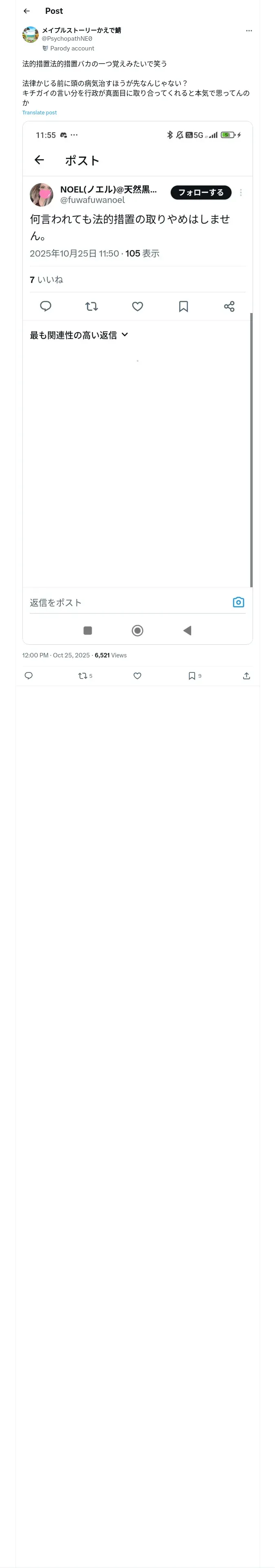
Task: Bookmark the post showing 9 bookmarks
Action: pos(192,676)
